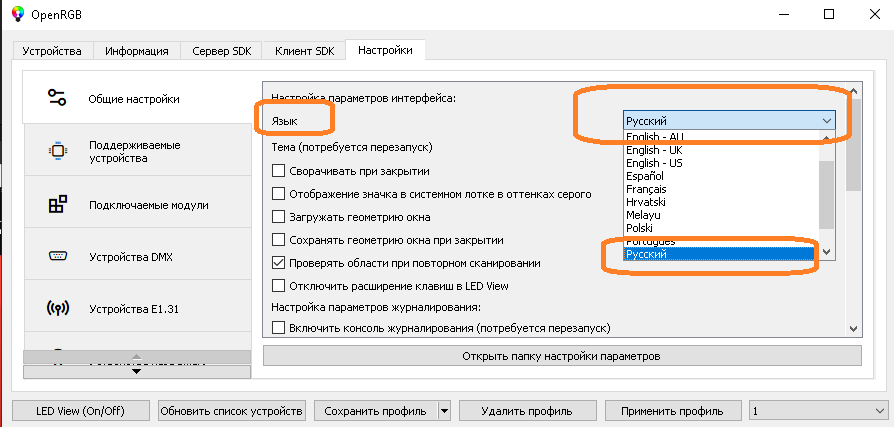The height and width of the screenshot is (427, 894).
Task: Switch to the Клиент SDK tab
Action: (303, 51)
